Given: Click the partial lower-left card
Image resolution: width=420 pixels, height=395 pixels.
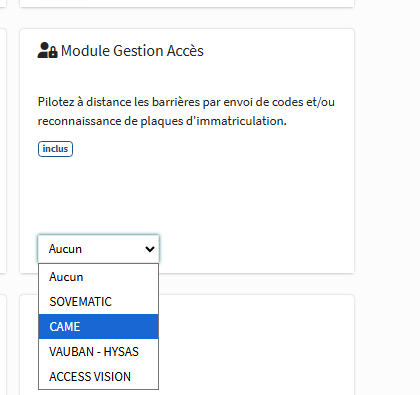Looking at the screenshot, I should coord(3,345).
